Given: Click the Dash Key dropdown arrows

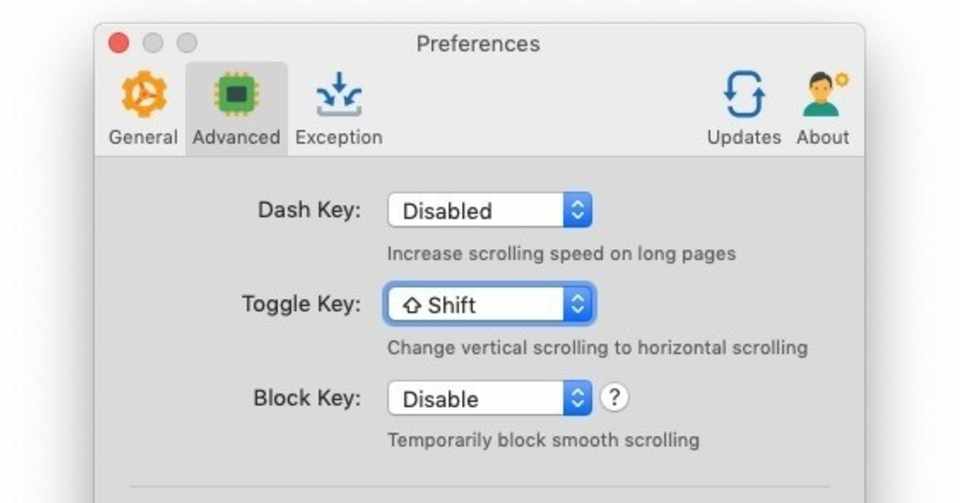Looking at the screenshot, I should click(577, 211).
